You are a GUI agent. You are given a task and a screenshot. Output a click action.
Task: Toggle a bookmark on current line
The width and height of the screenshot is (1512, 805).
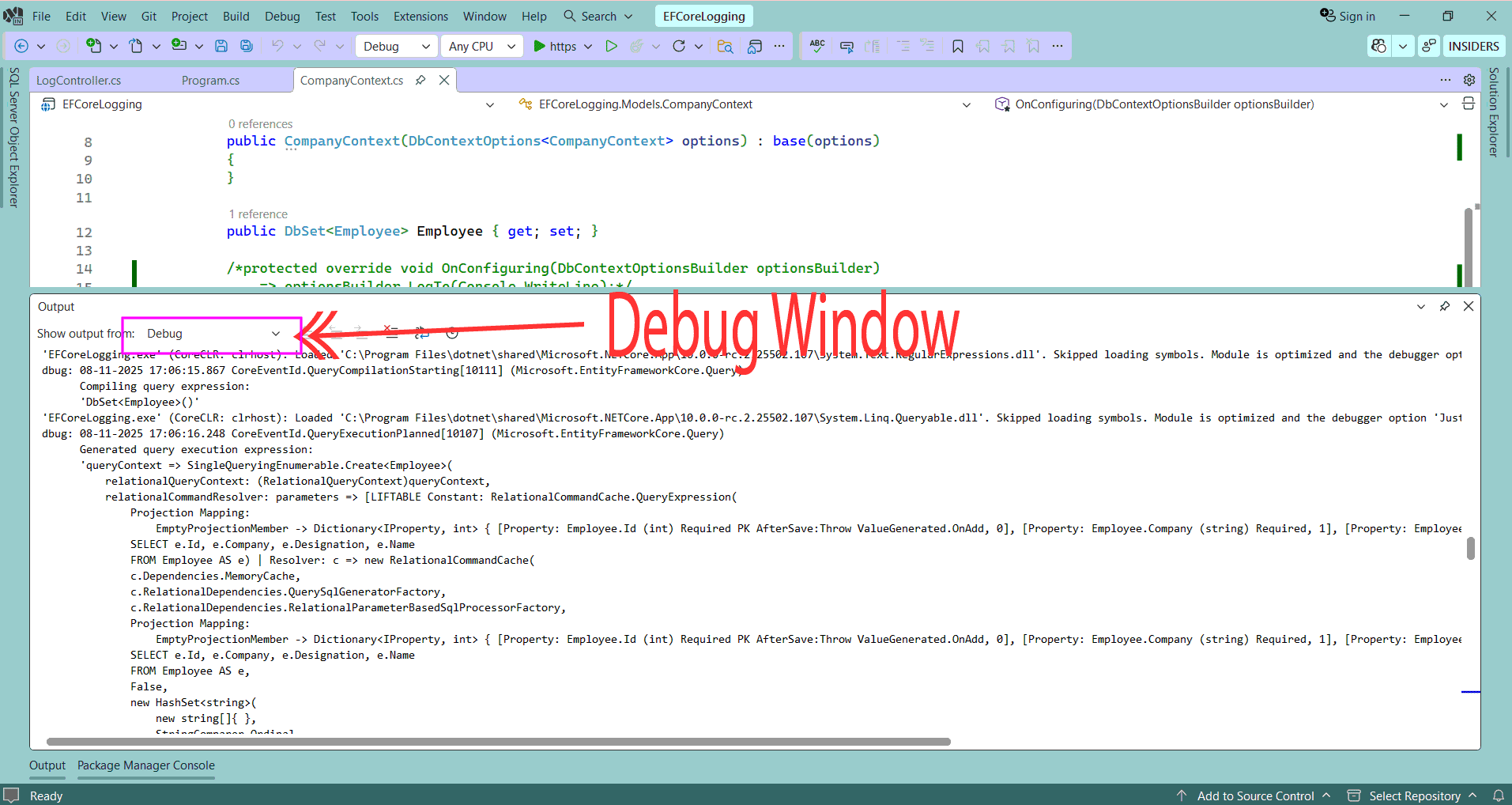[x=957, y=46]
